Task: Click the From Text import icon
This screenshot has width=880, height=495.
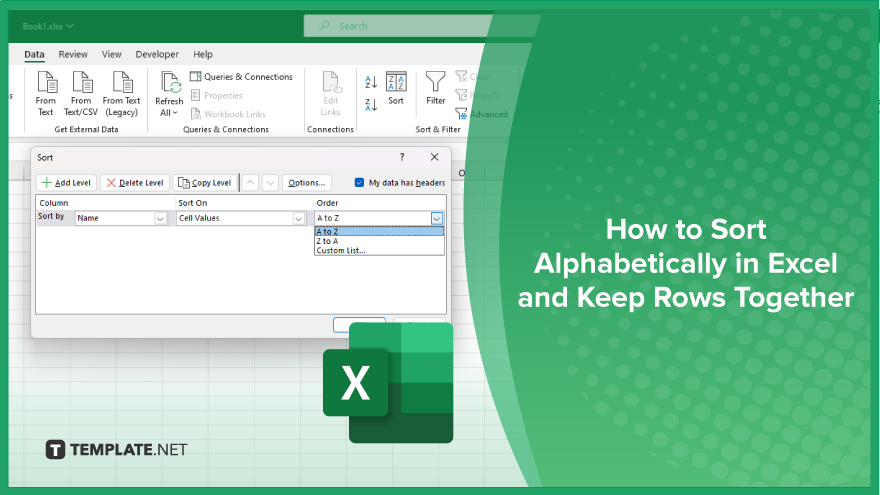Action: click(47, 82)
